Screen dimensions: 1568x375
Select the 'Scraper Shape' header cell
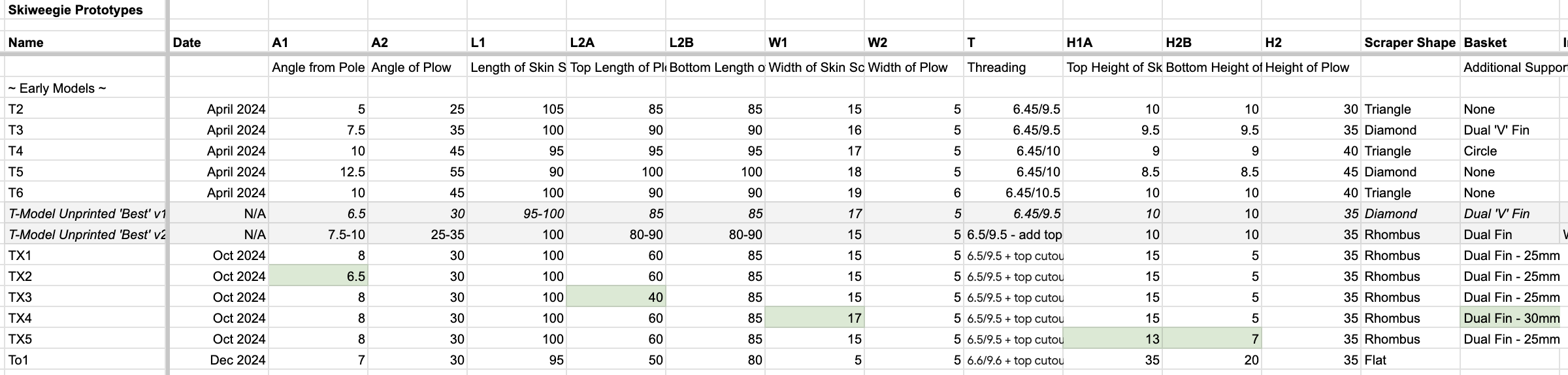coord(1409,42)
